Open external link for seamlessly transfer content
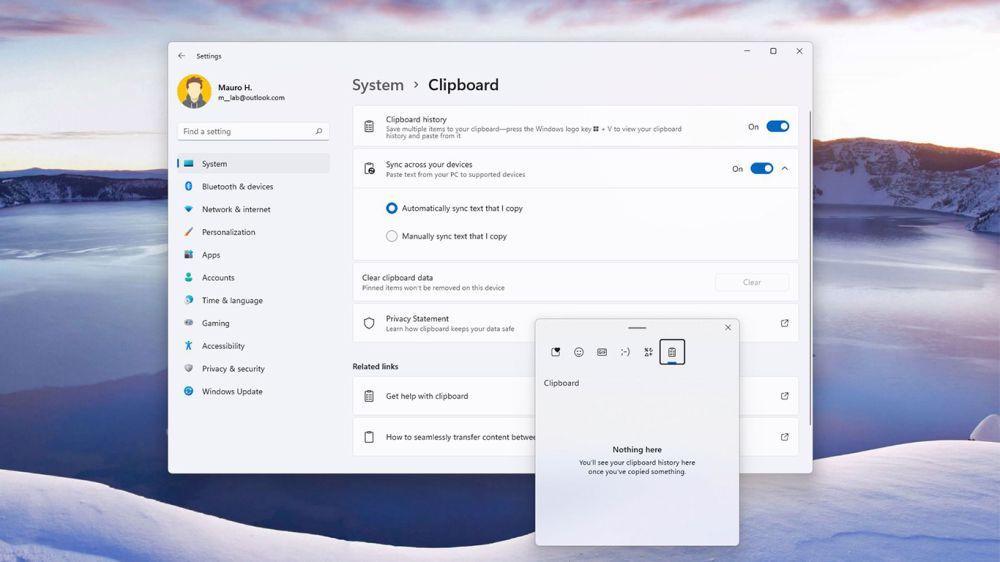Viewport: 1000px width, 562px height. tap(784, 437)
